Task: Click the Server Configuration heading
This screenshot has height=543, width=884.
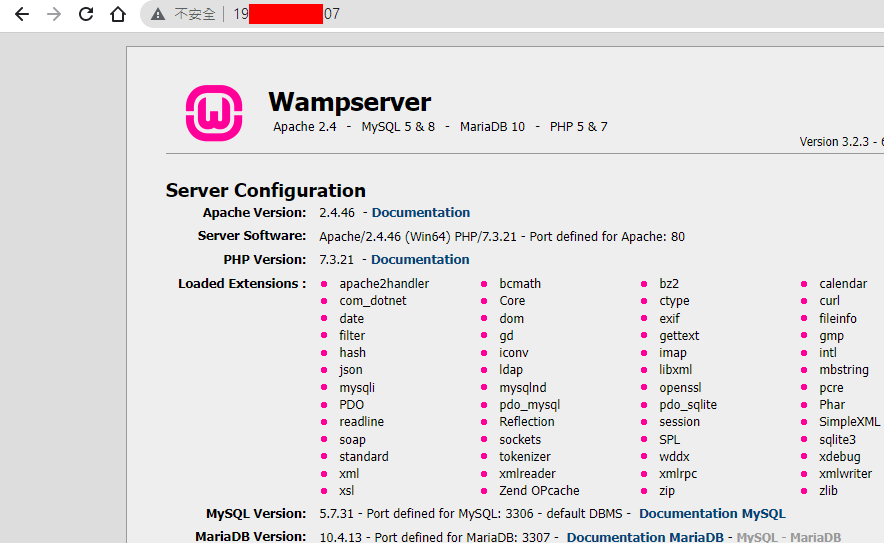Action: 266,191
